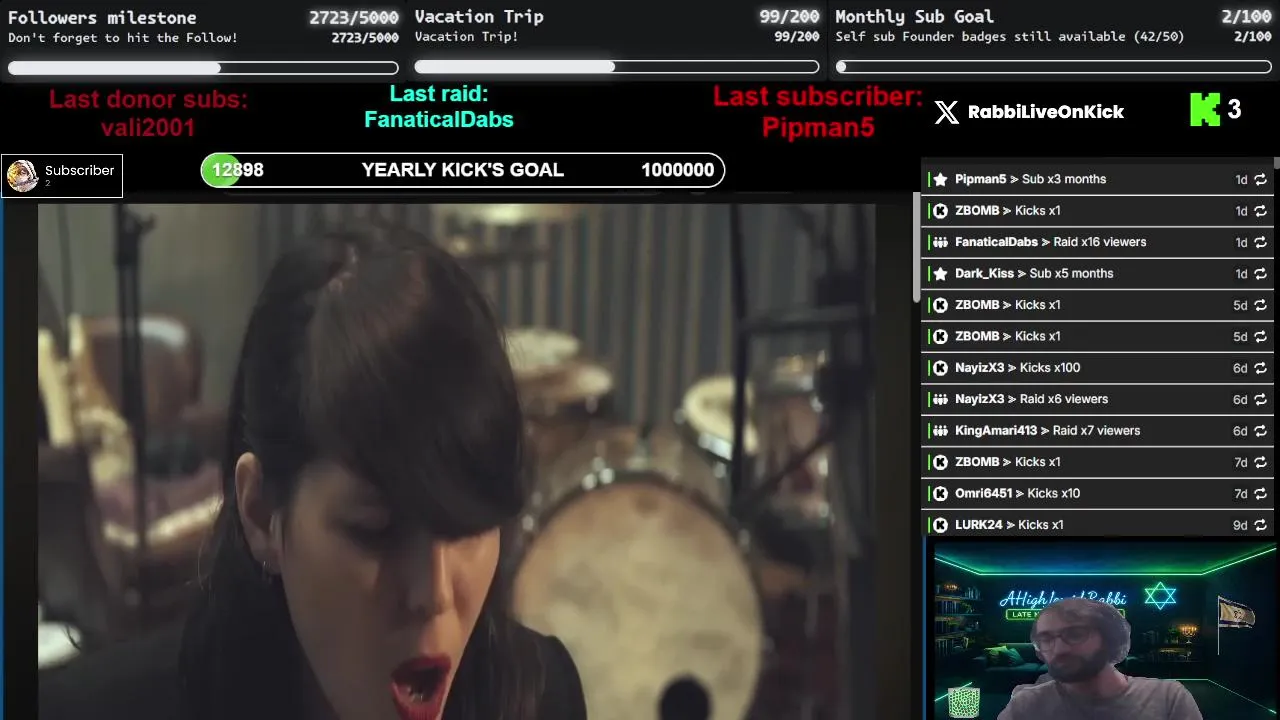Click the main music video player
Viewport: 1280px width, 720px height.
coord(457,462)
